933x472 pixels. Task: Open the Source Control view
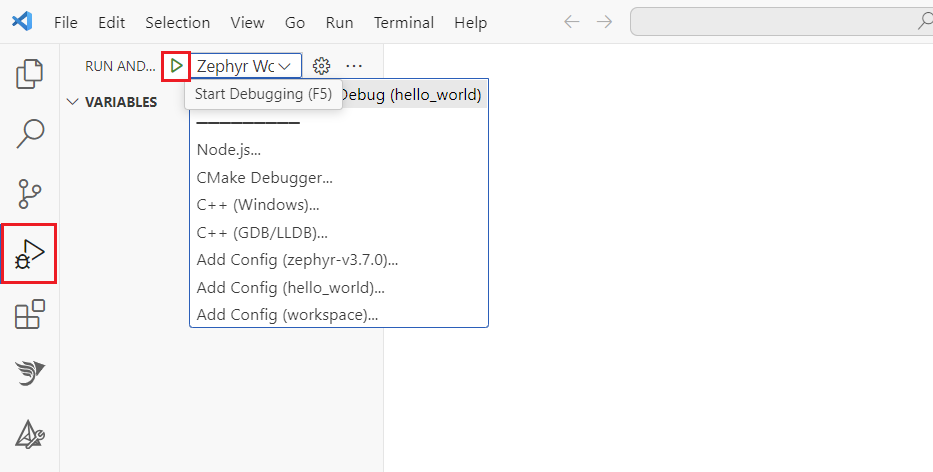click(29, 193)
